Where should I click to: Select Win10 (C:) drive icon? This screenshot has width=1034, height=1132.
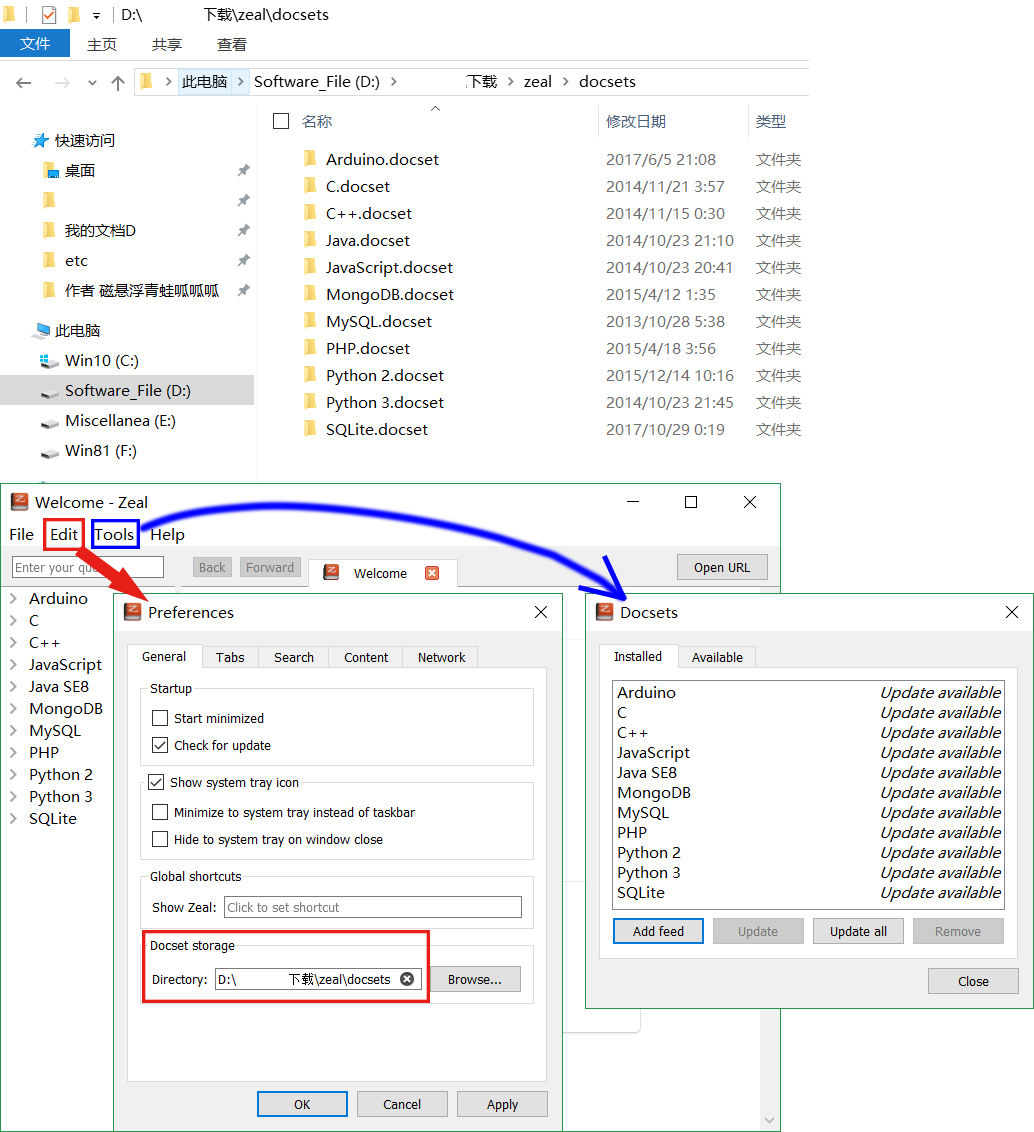pos(48,360)
